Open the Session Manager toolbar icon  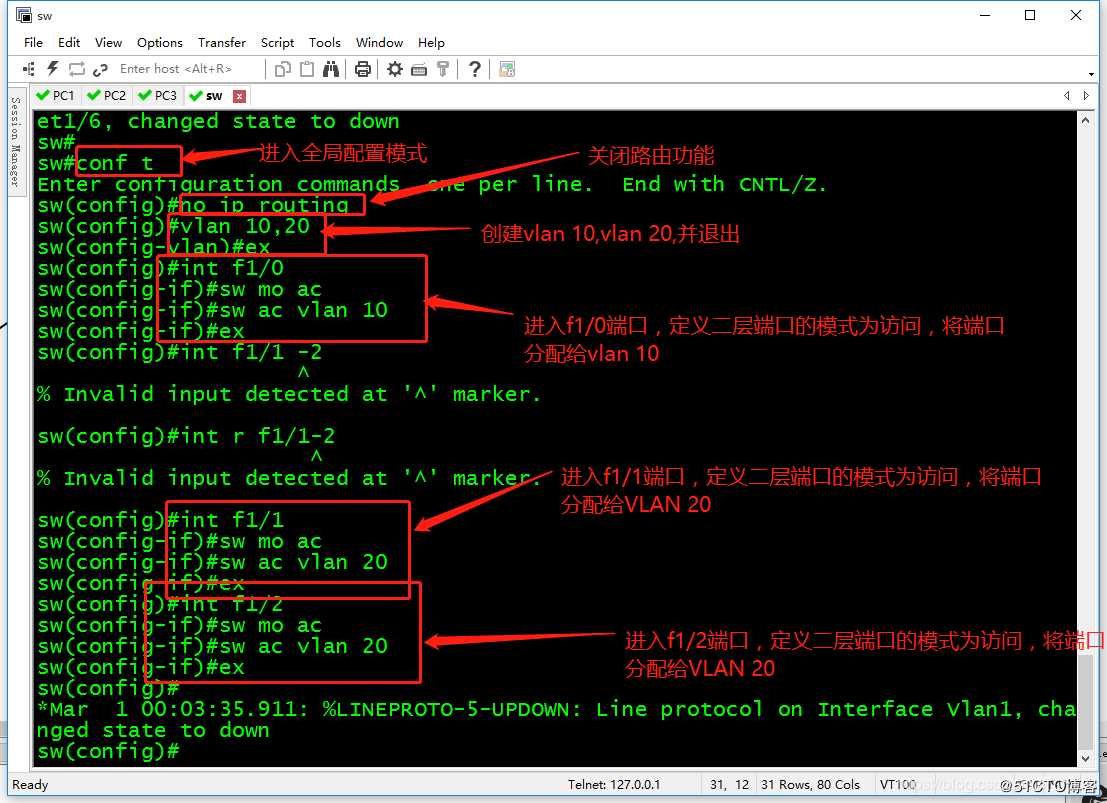[28, 69]
